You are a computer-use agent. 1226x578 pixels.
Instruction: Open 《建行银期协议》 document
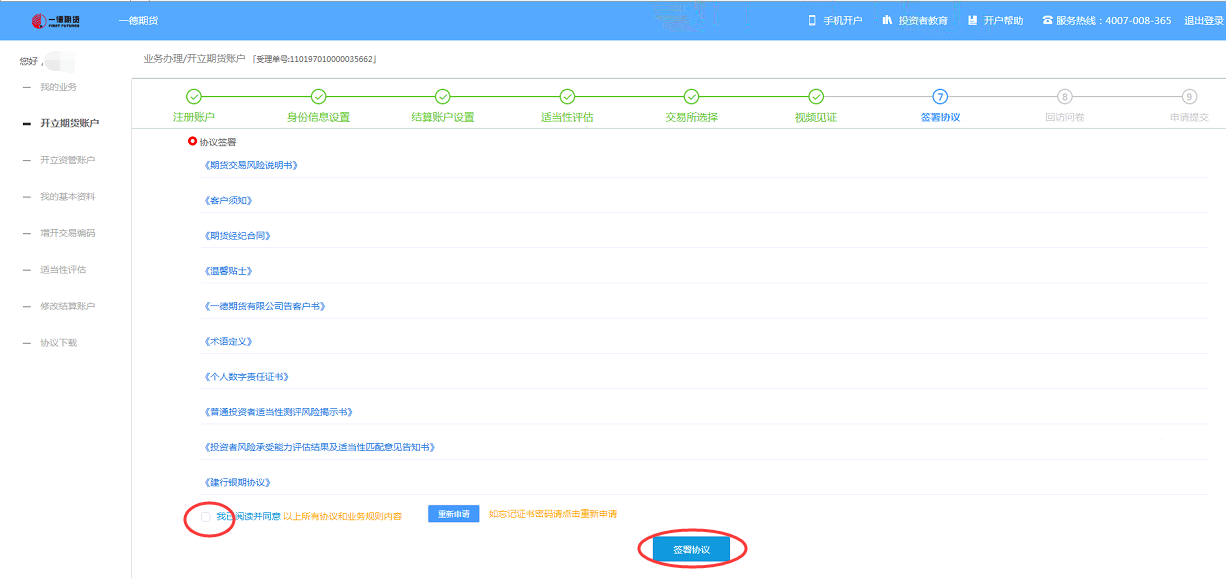tap(237, 482)
